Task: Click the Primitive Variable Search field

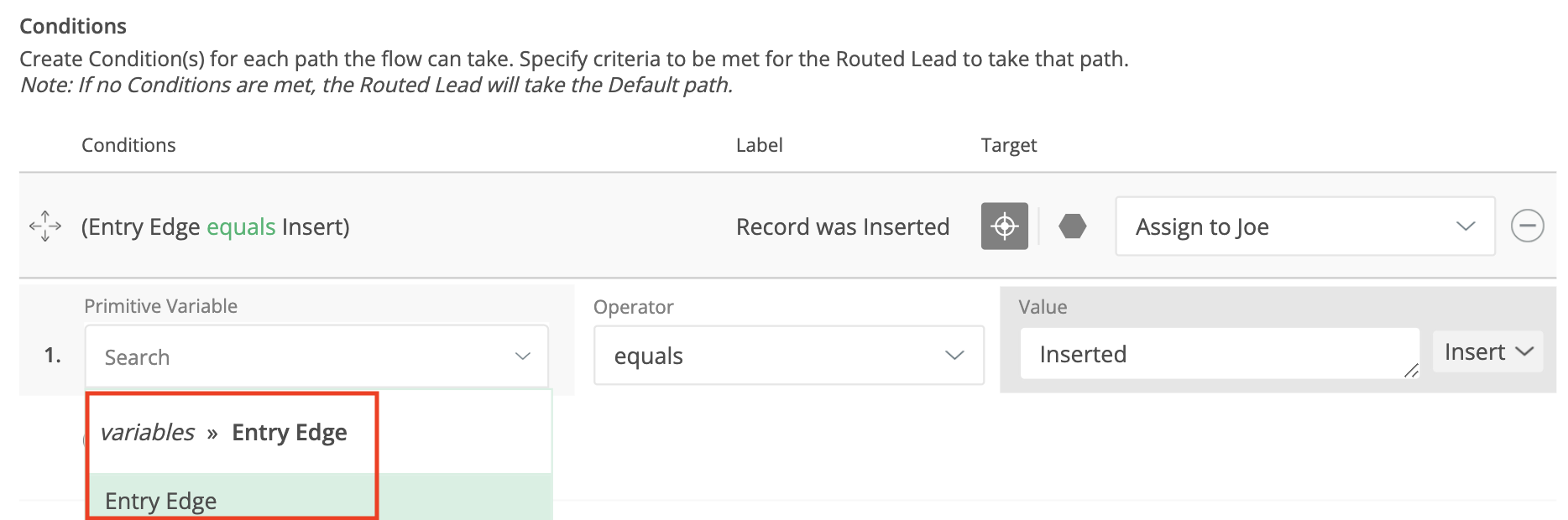Action: click(x=294, y=356)
